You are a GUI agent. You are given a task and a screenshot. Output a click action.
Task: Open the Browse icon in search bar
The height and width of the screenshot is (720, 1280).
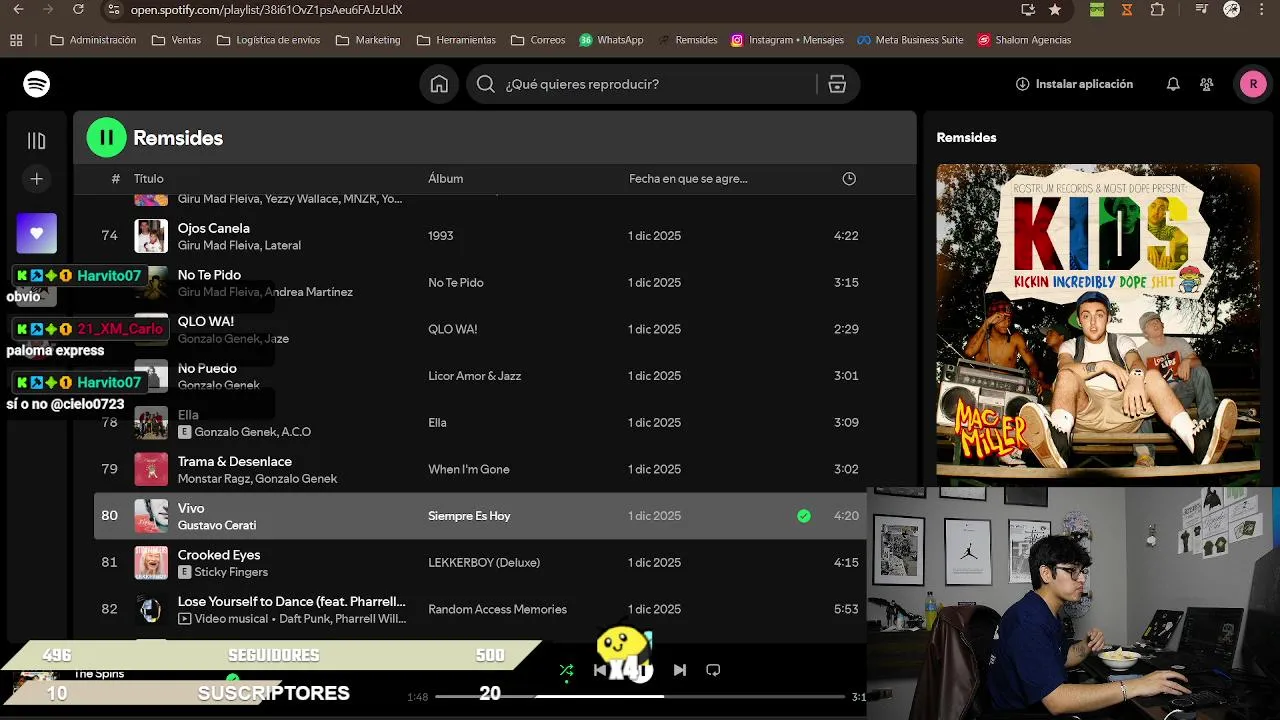click(x=837, y=84)
